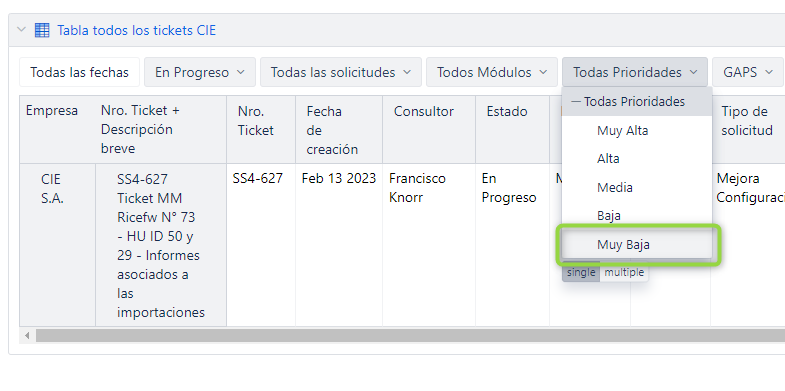
Task: Select Todas Prioridades in the open list
Action: pos(636,102)
